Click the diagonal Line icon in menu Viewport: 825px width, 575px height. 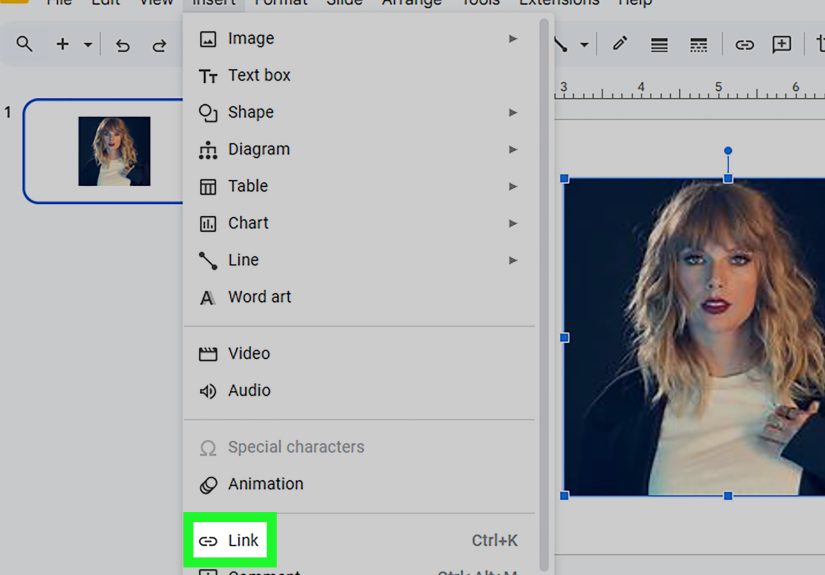pyautogui.click(x=208, y=260)
